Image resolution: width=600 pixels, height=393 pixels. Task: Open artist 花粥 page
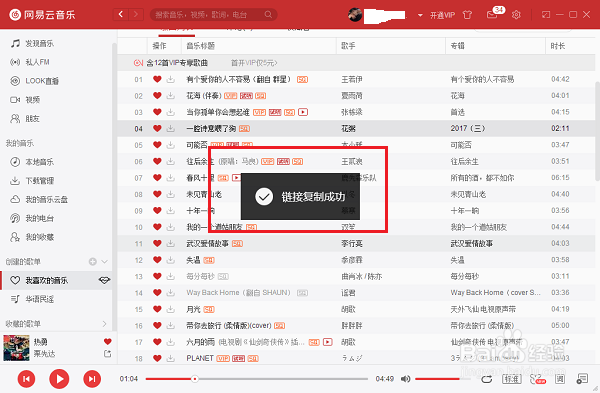348,129
